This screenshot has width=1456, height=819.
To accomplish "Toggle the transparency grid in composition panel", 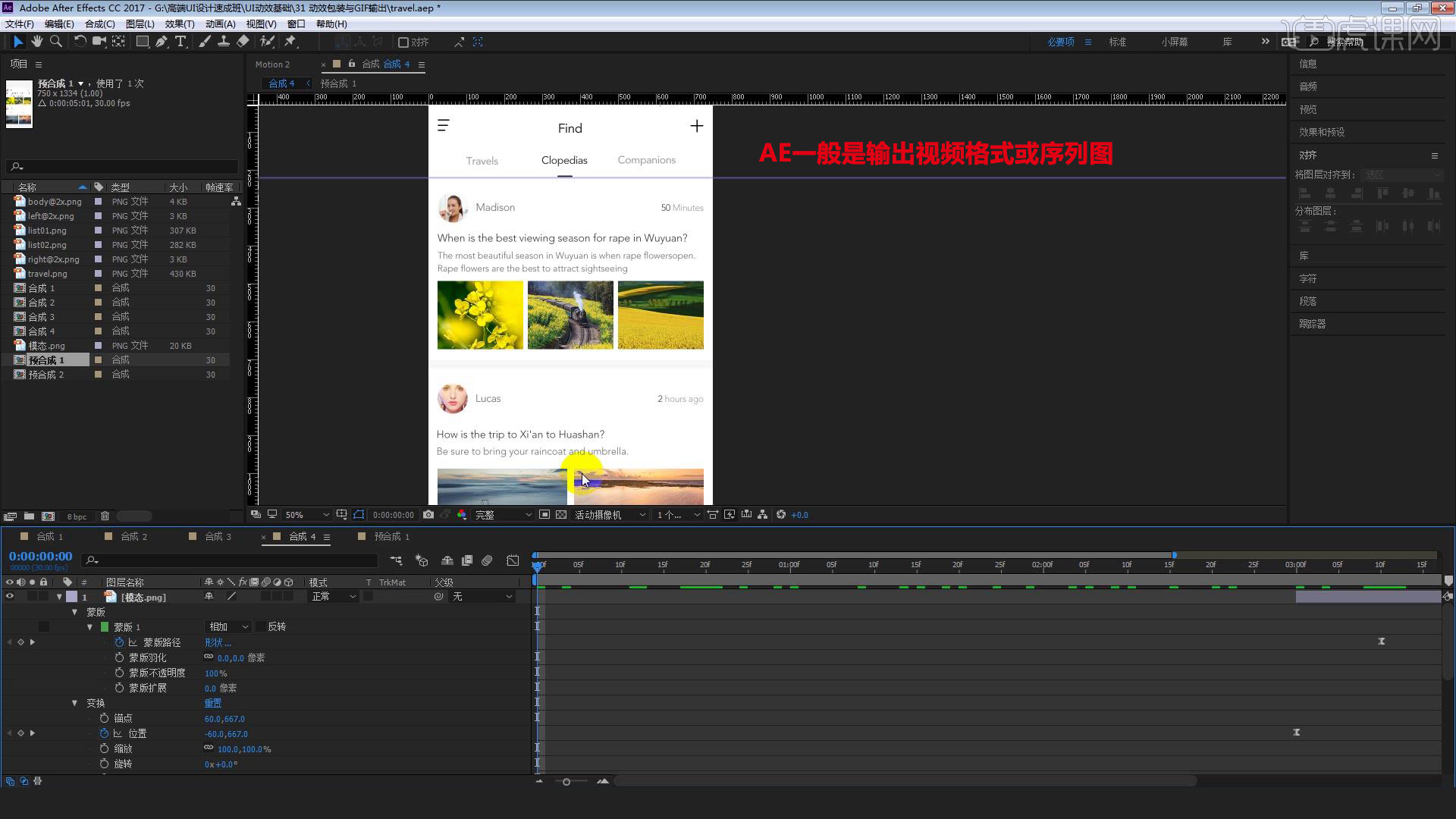I will coord(561,514).
